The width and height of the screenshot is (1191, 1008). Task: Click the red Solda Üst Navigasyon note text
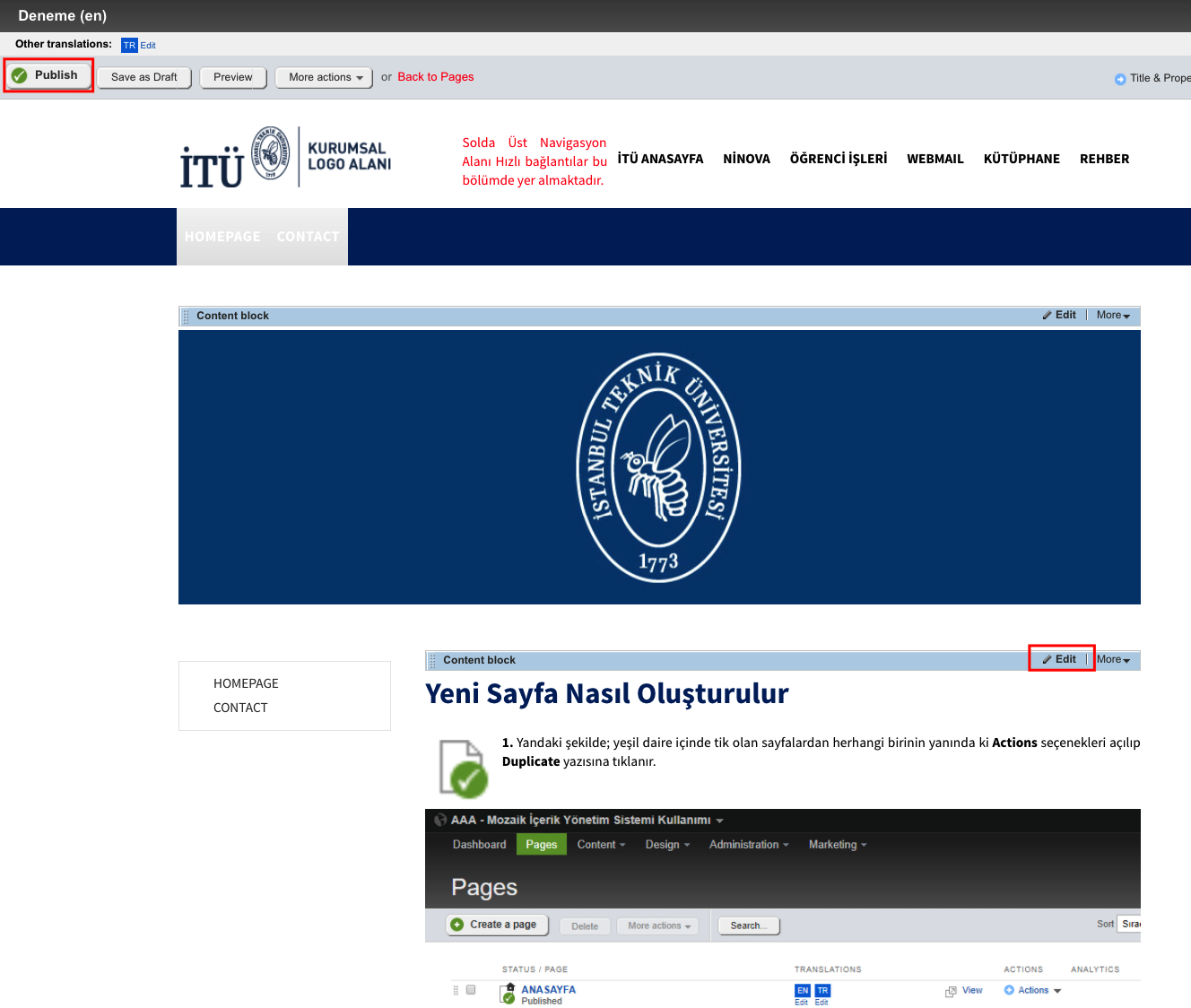[x=535, y=161]
